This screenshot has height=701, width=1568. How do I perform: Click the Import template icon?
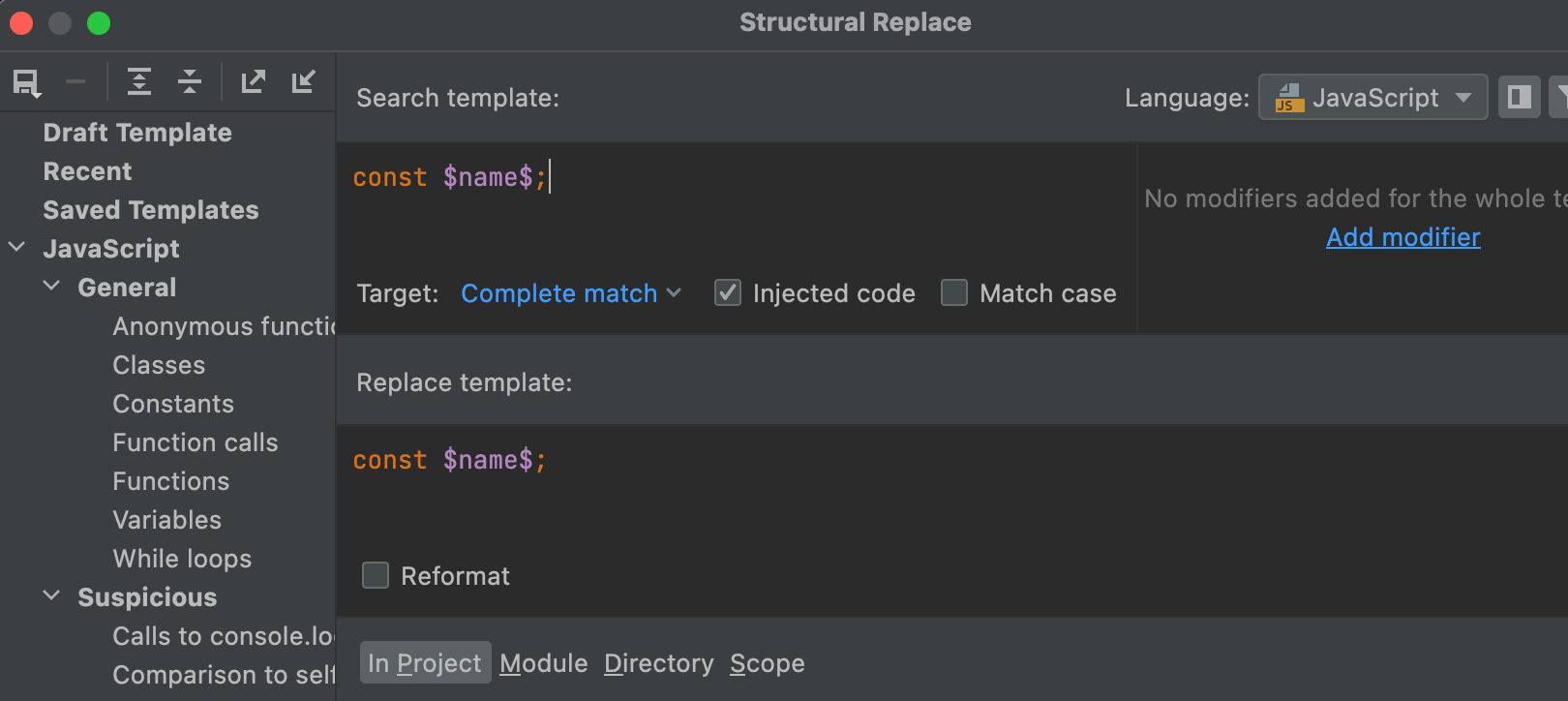(x=303, y=81)
